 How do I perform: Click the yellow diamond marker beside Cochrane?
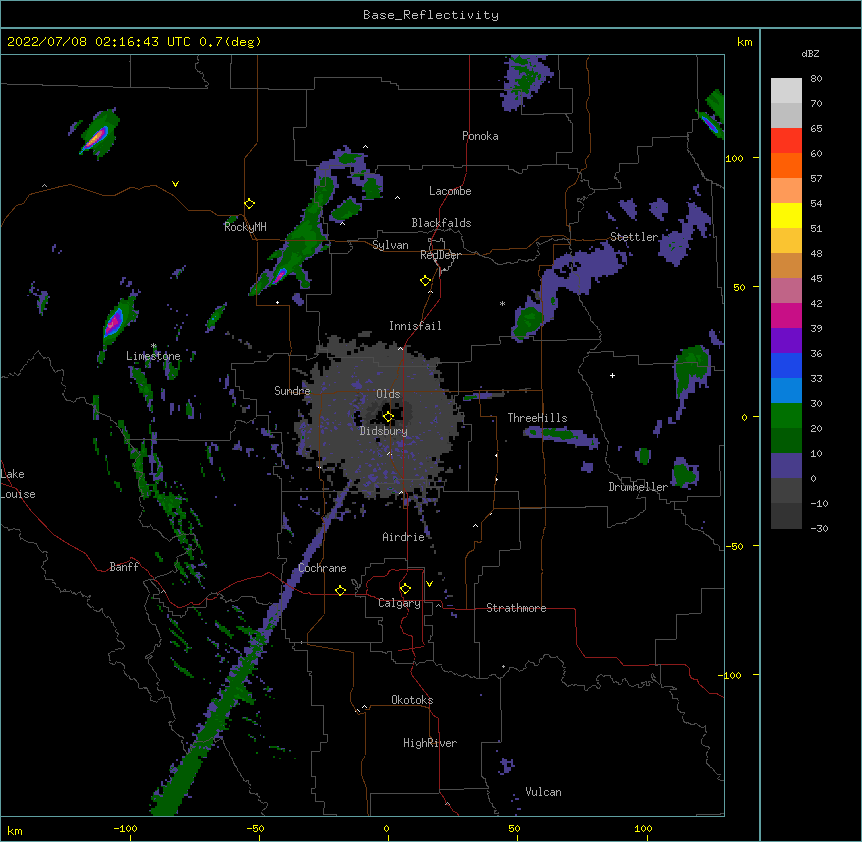pos(340,590)
